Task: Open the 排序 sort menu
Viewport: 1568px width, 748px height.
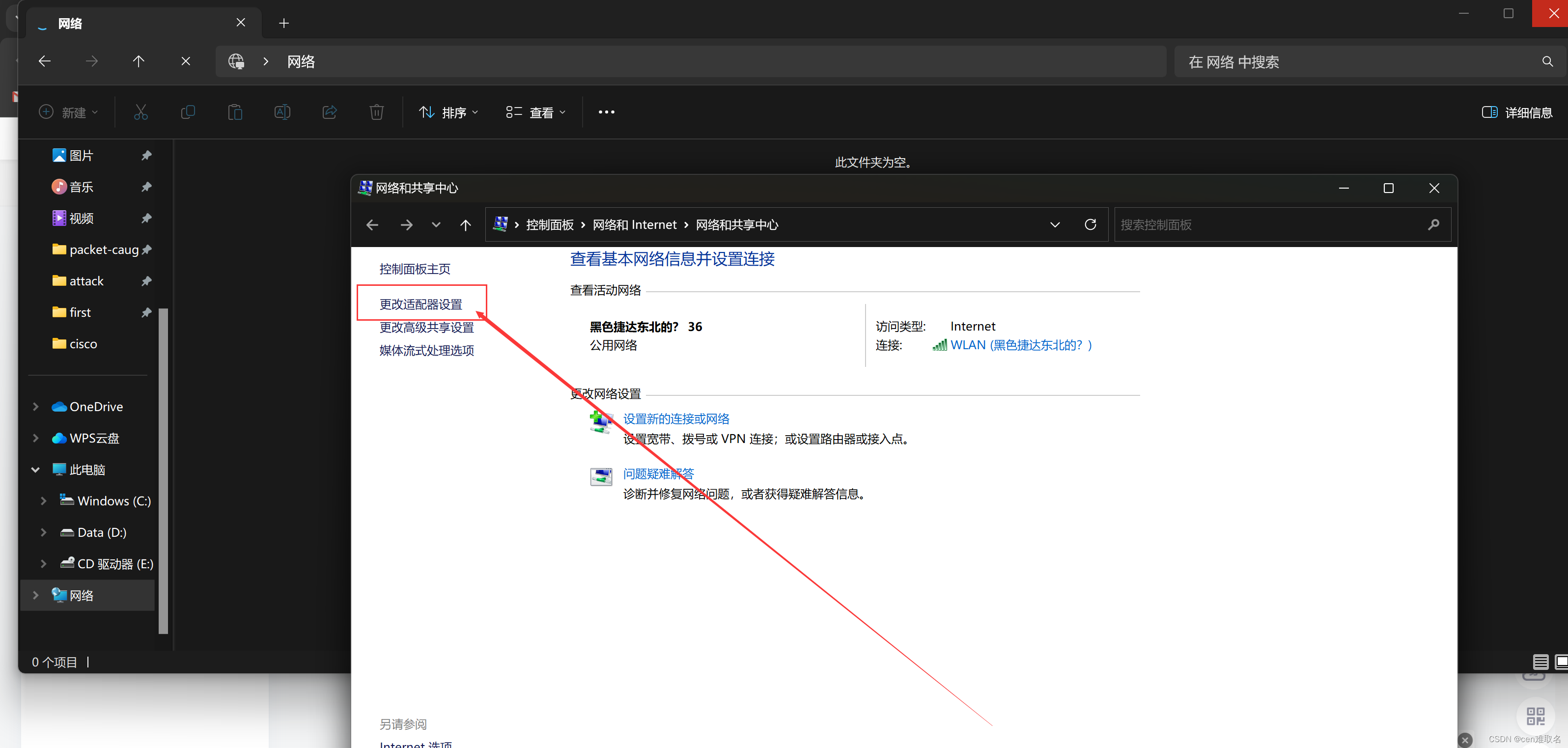Action: 448,112
